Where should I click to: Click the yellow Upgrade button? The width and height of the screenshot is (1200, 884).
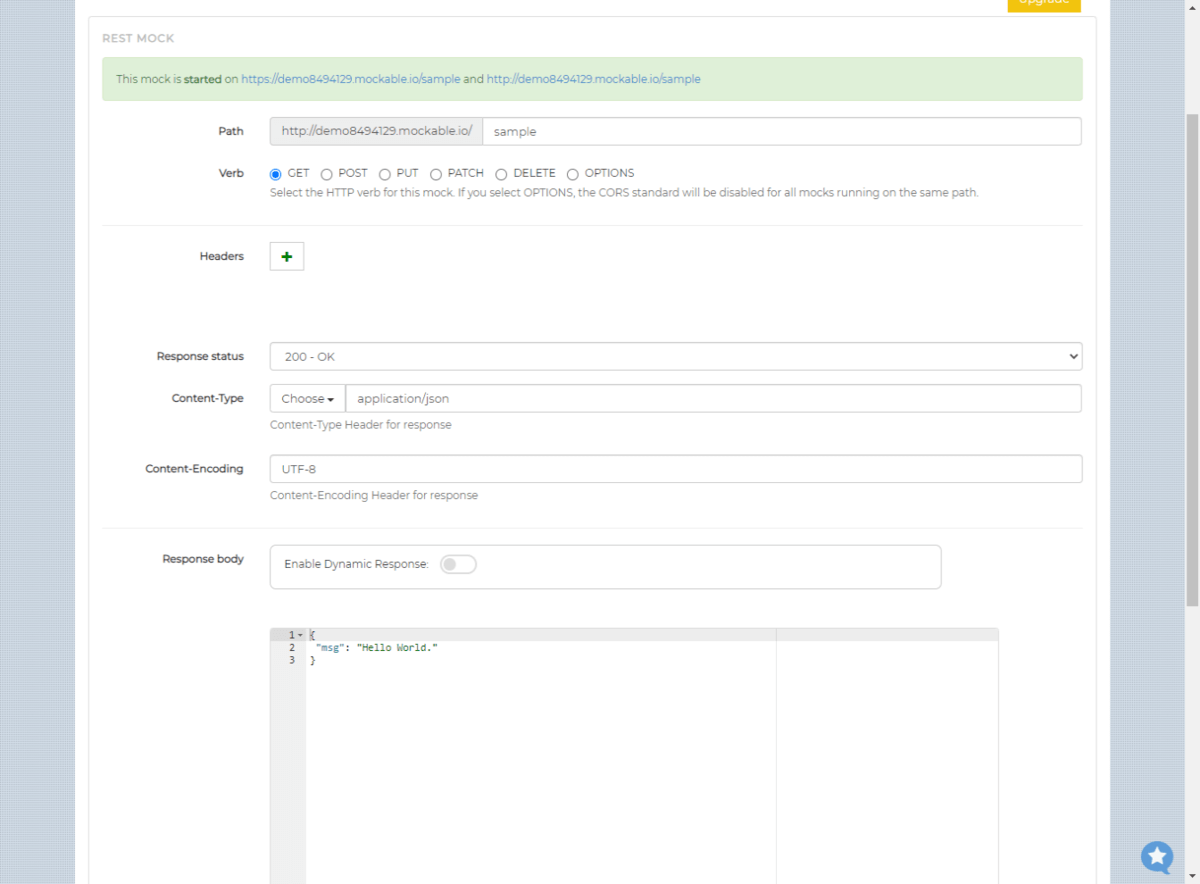1044,3
